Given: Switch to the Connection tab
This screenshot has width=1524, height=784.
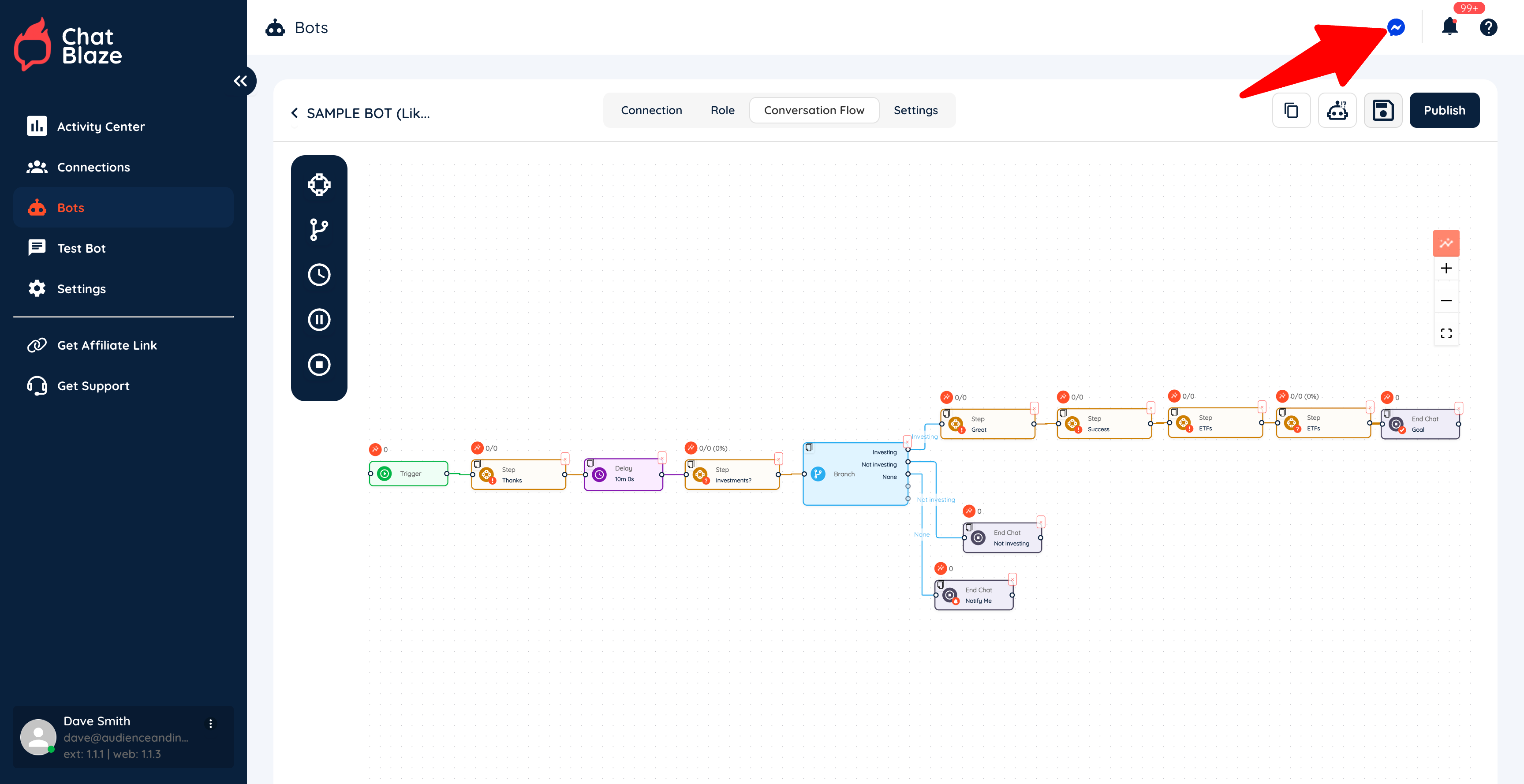Looking at the screenshot, I should pos(651,111).
